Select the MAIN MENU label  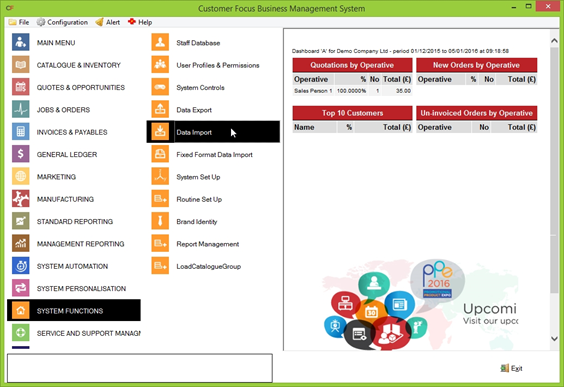[56, 43]
